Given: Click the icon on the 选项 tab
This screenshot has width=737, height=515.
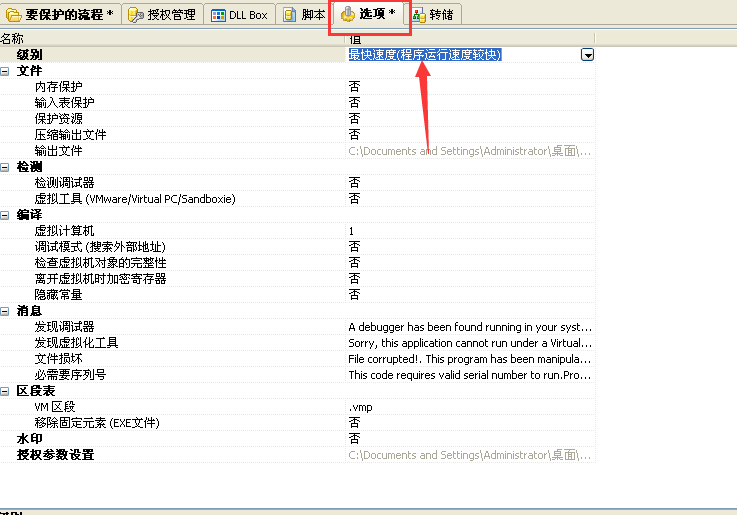Looking at the screenshot, I should (348, 14).
